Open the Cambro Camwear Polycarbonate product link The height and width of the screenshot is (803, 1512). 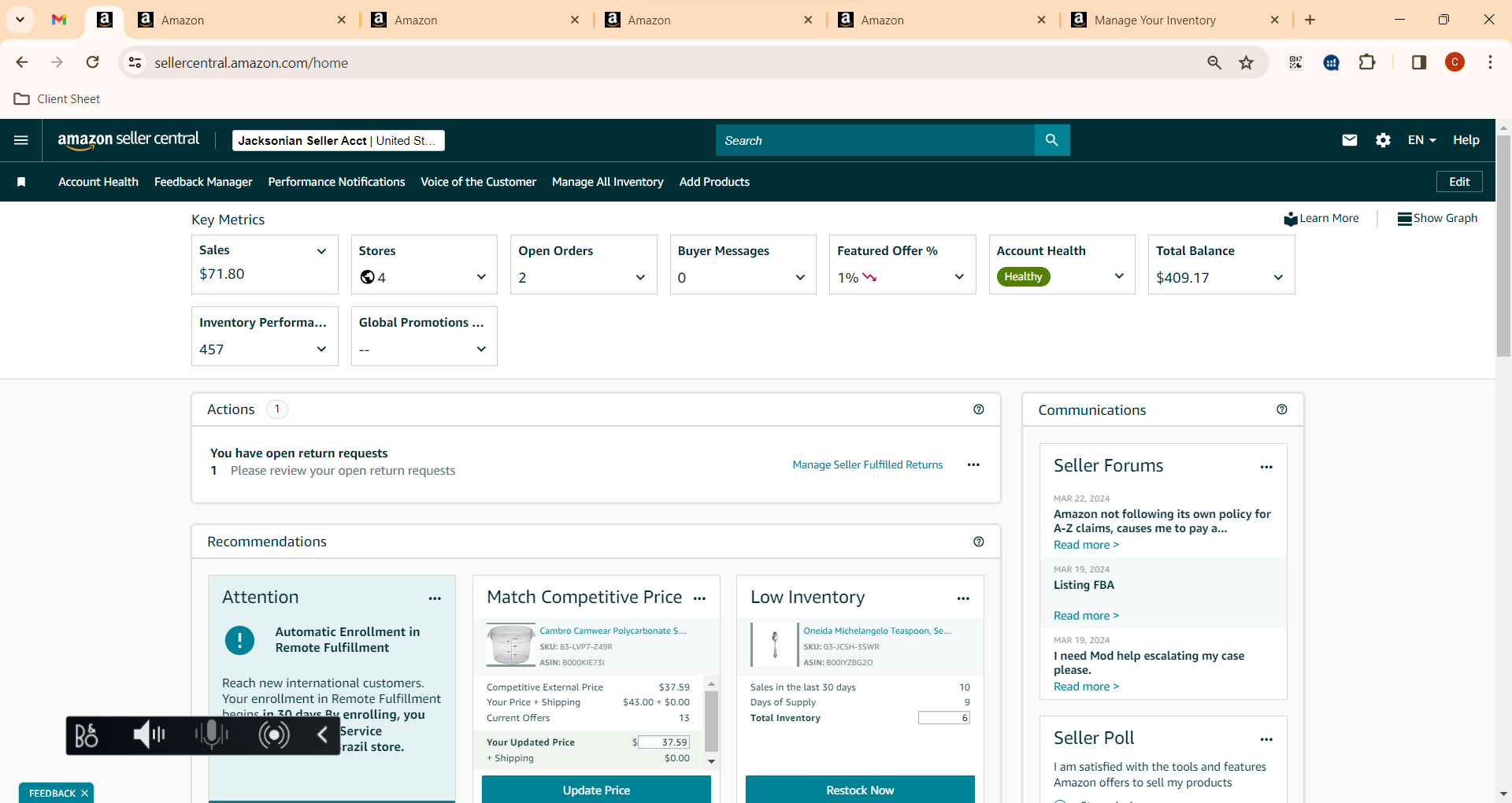click(x=613, y=631)
